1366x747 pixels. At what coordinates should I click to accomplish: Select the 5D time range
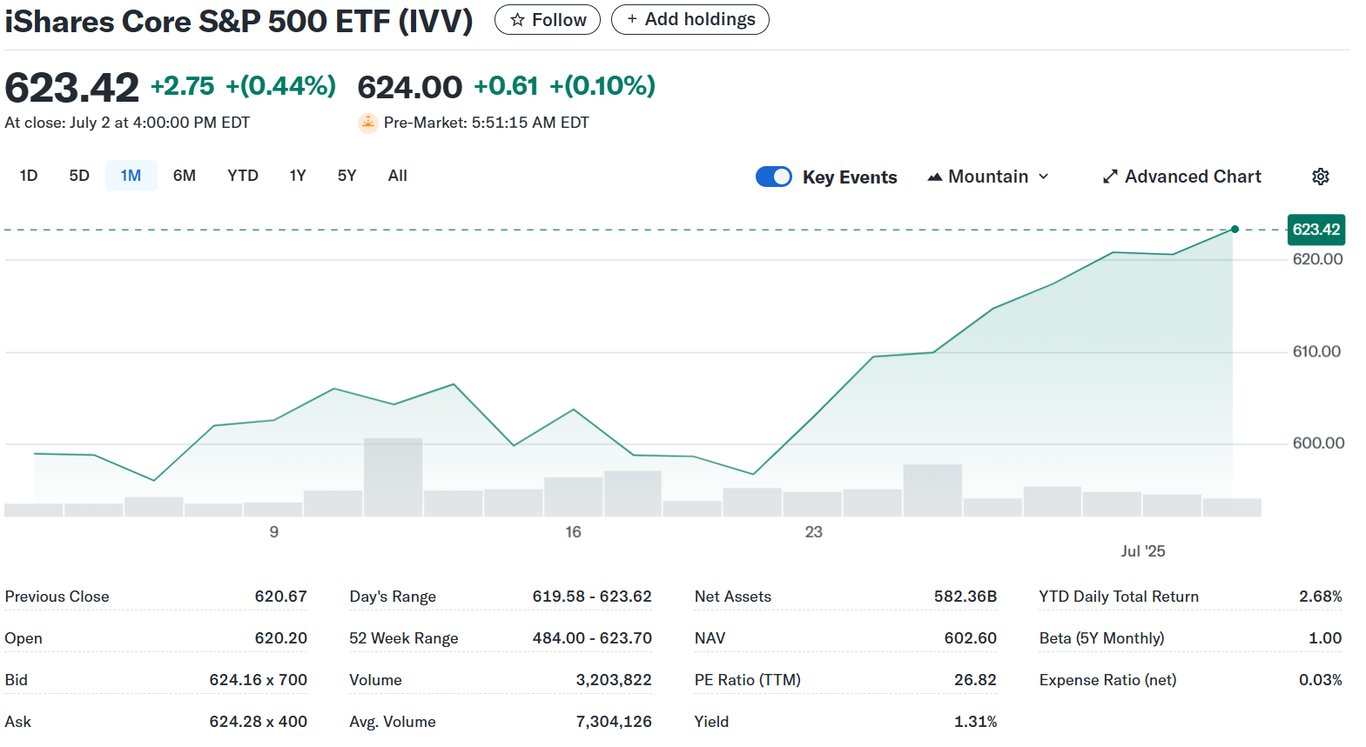pyautogui.click(x=79, y=175)
